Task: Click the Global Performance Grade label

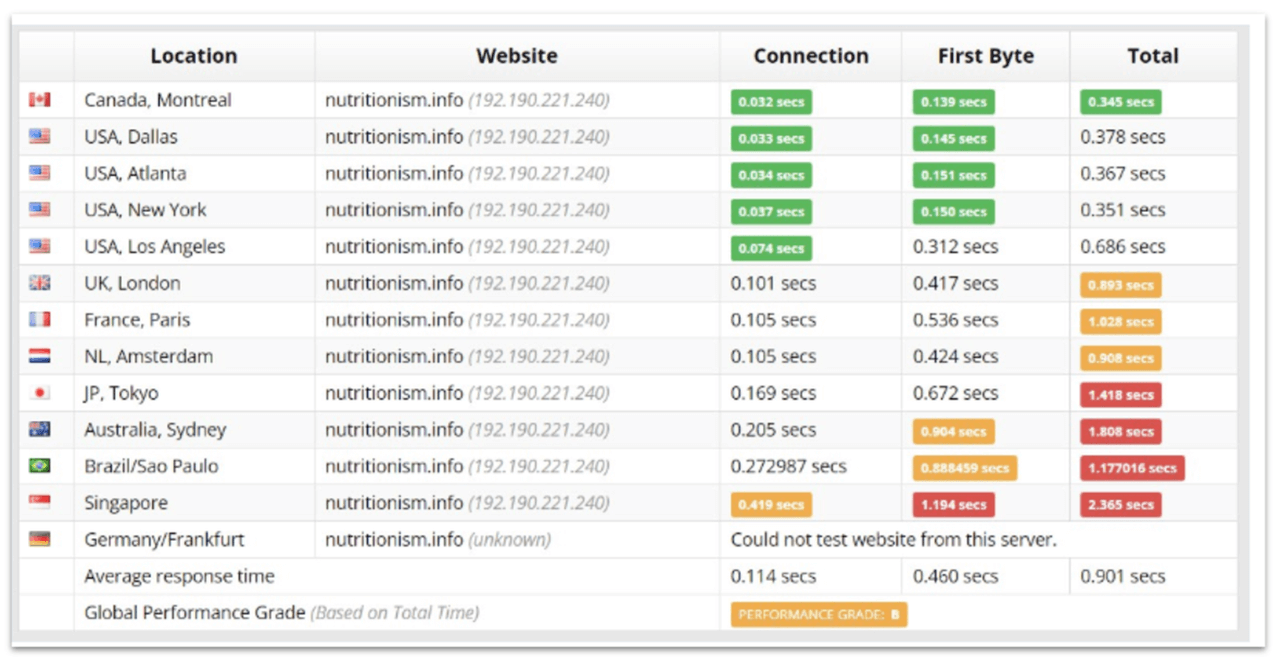Action: (x=195, y=613)
